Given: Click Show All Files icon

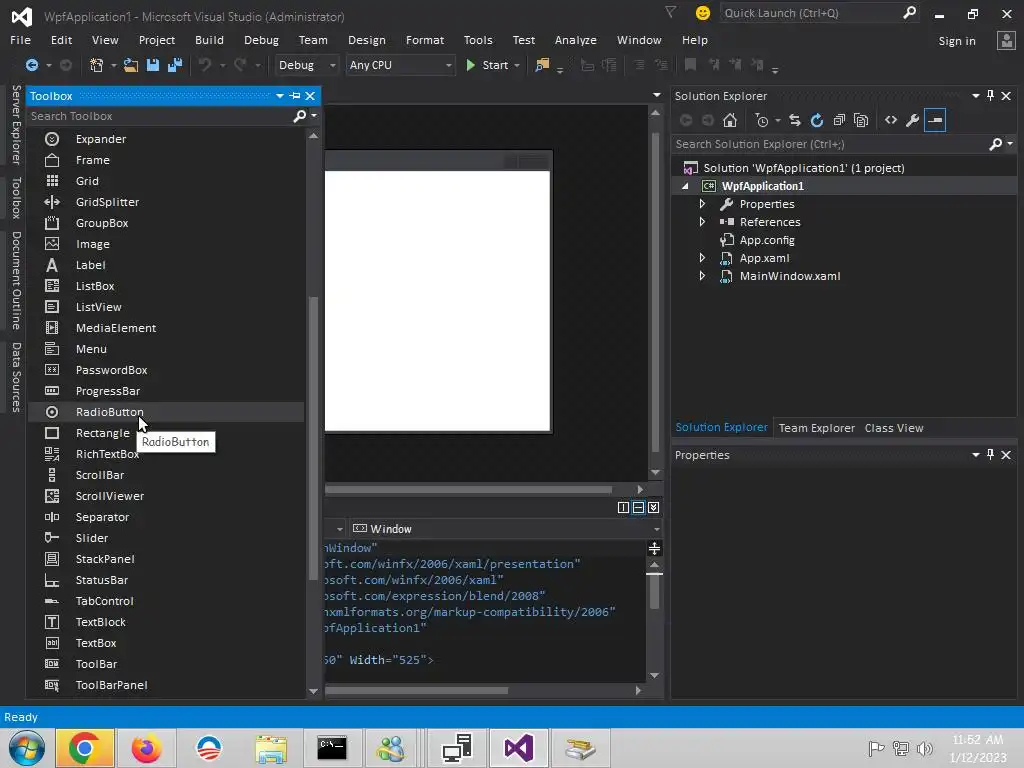Looking at the screenshot, I should click(x=861, y=120).
